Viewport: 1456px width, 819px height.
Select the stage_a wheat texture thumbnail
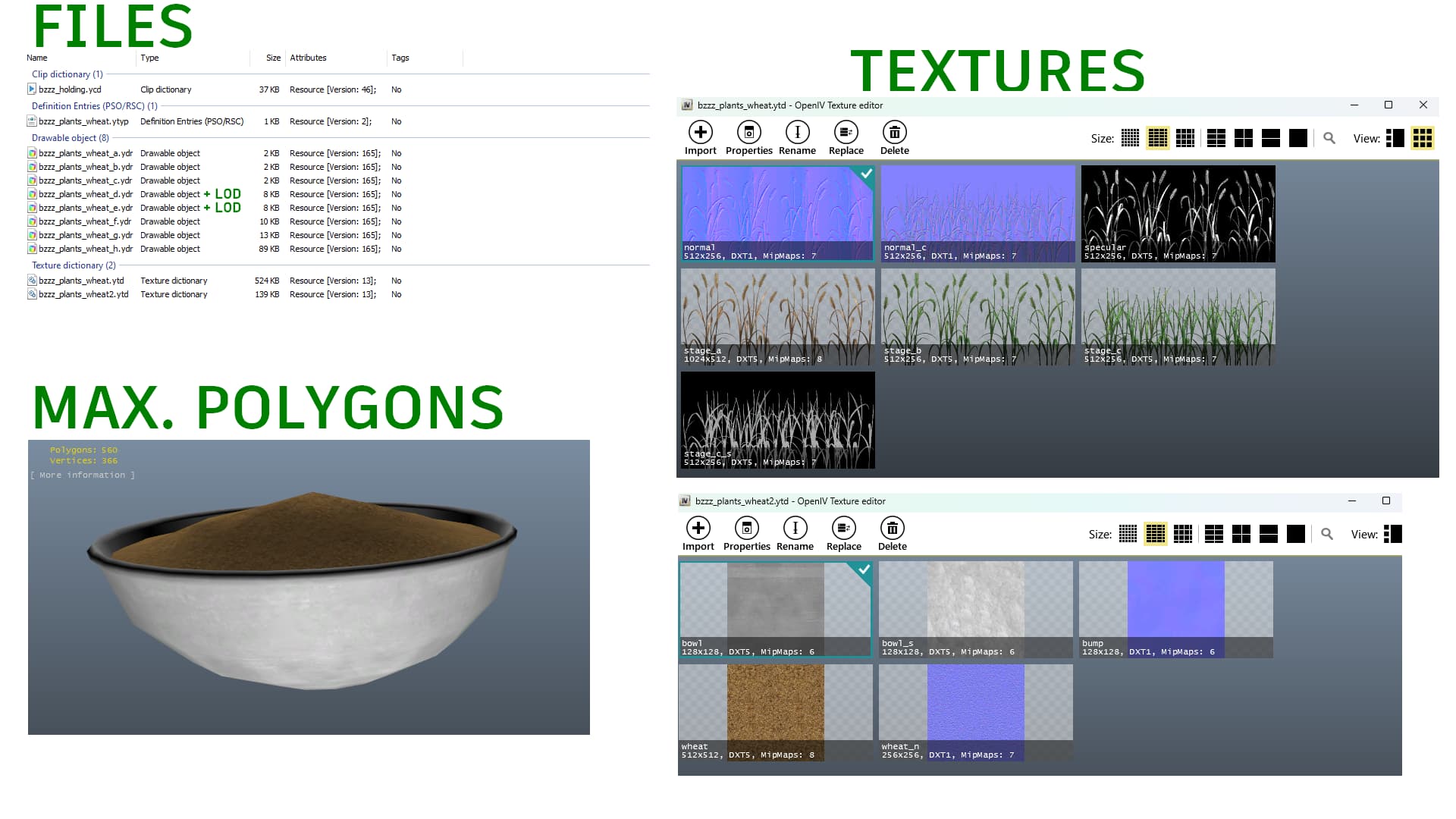click(777, 315)
